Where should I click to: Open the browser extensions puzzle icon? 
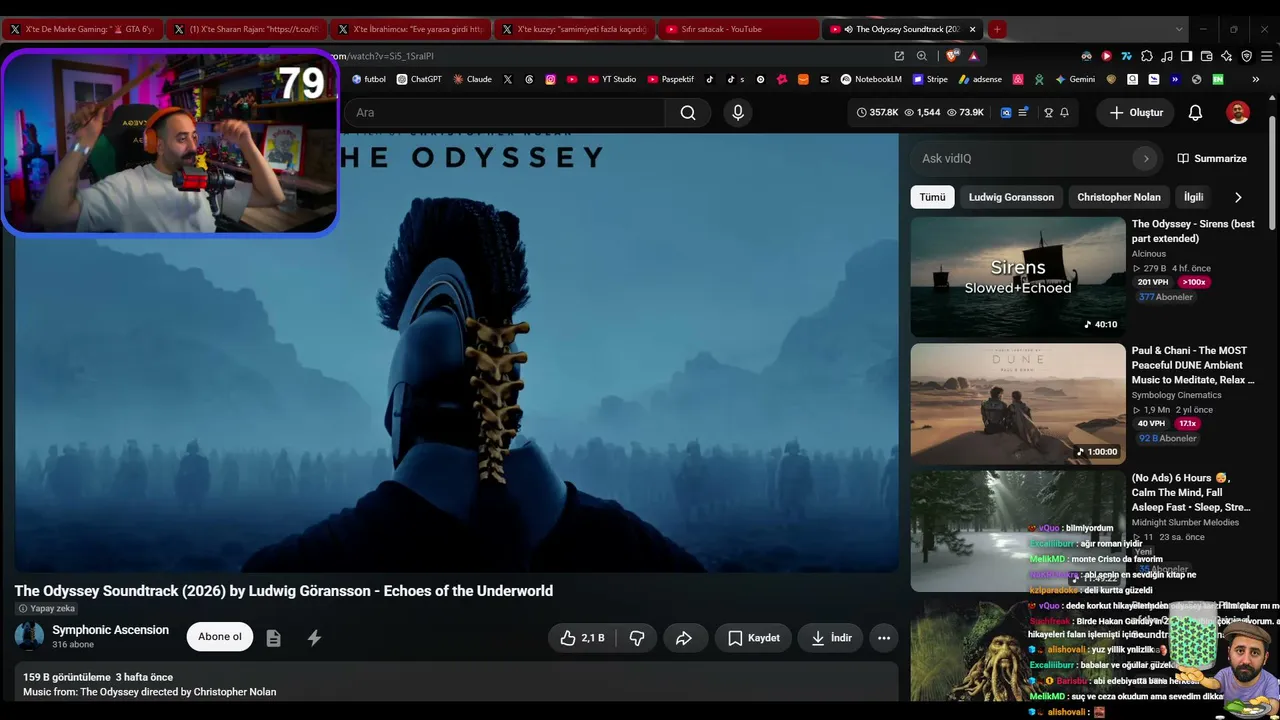[x=1147, y=56]
